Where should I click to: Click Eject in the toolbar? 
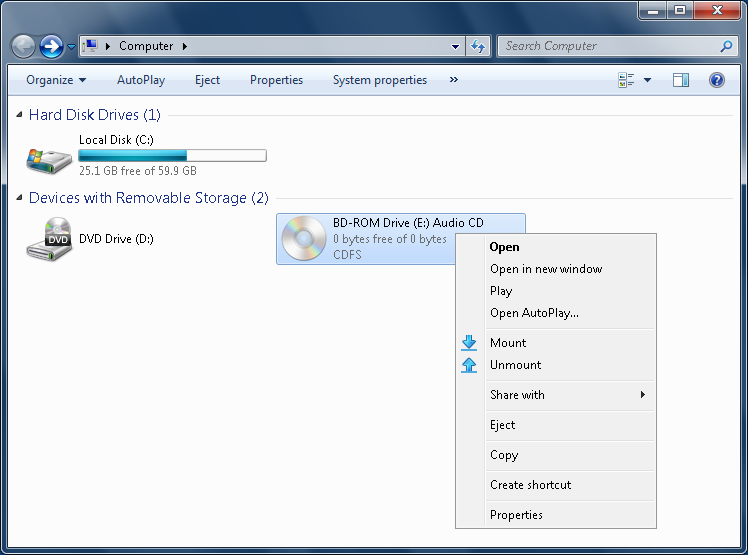pos(208,80)
